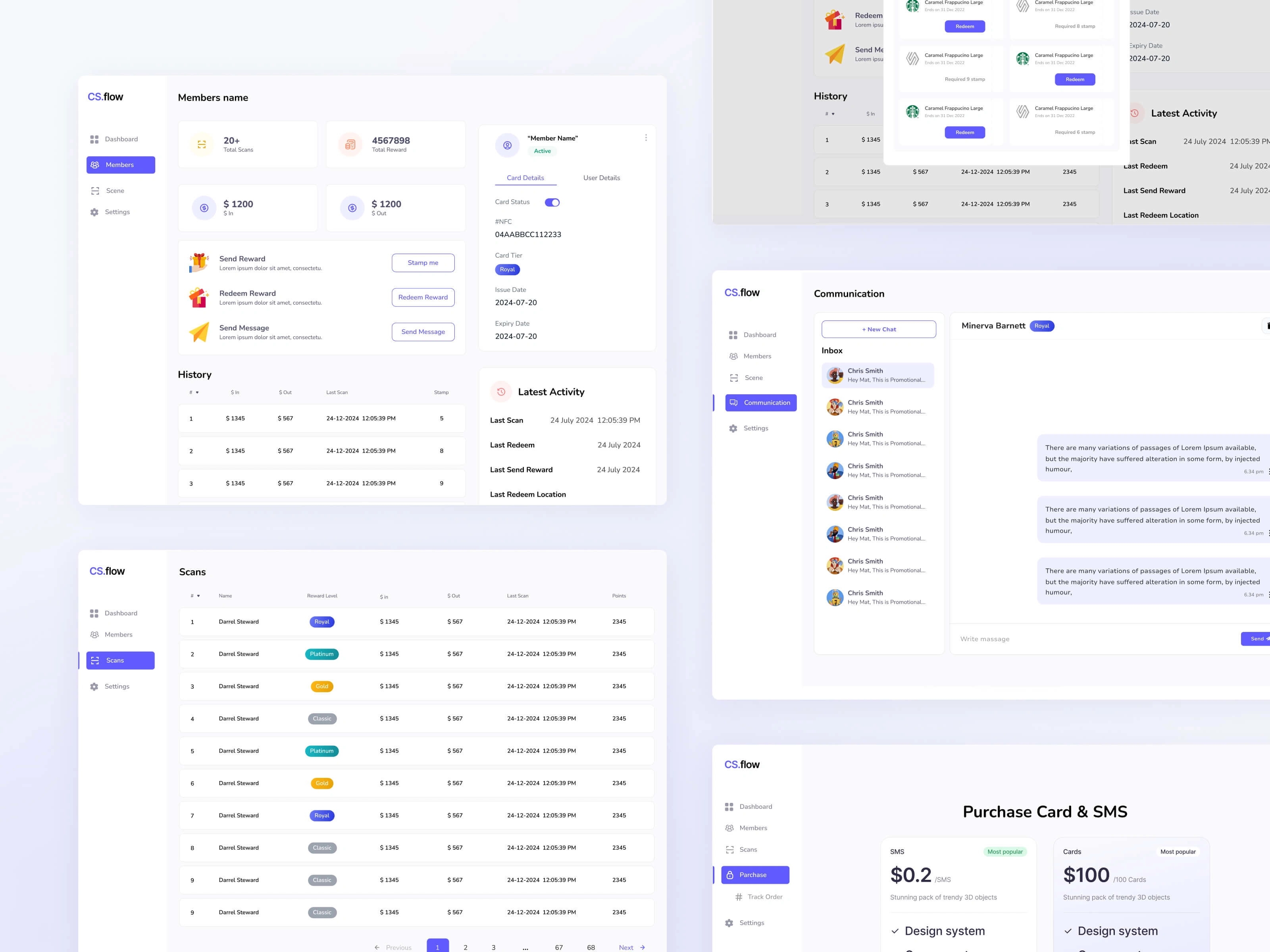
Task: Switch to the User Details tab
Action: pyautogui.click(x=601, y=178)
